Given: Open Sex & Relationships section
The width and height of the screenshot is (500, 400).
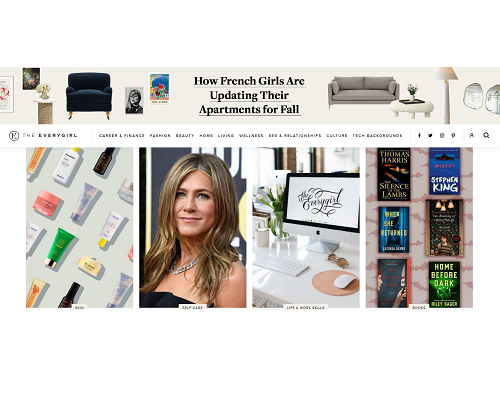Looking at the screenshot, I should (x=295, y=136).
